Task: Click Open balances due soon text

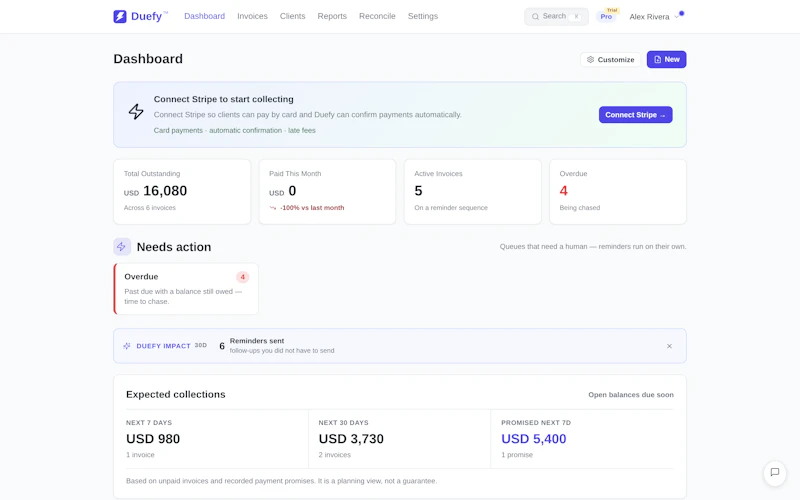Action: coord(631,395)
